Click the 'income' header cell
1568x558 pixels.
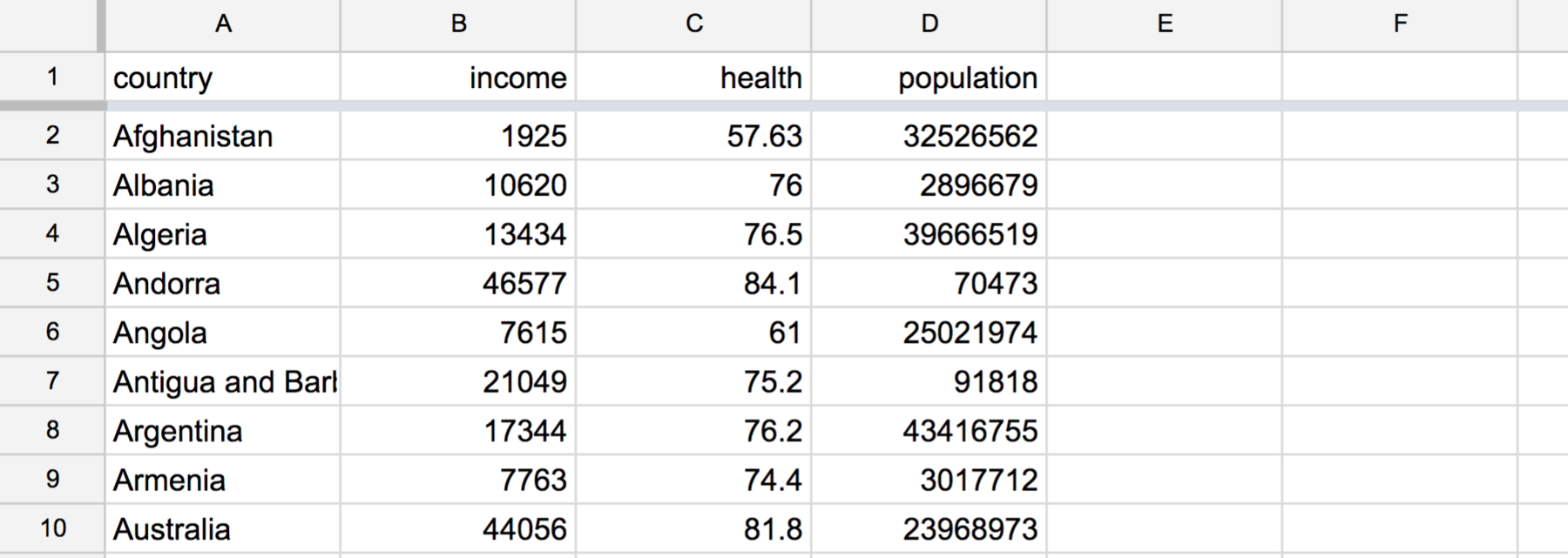[x=458, y=77]
